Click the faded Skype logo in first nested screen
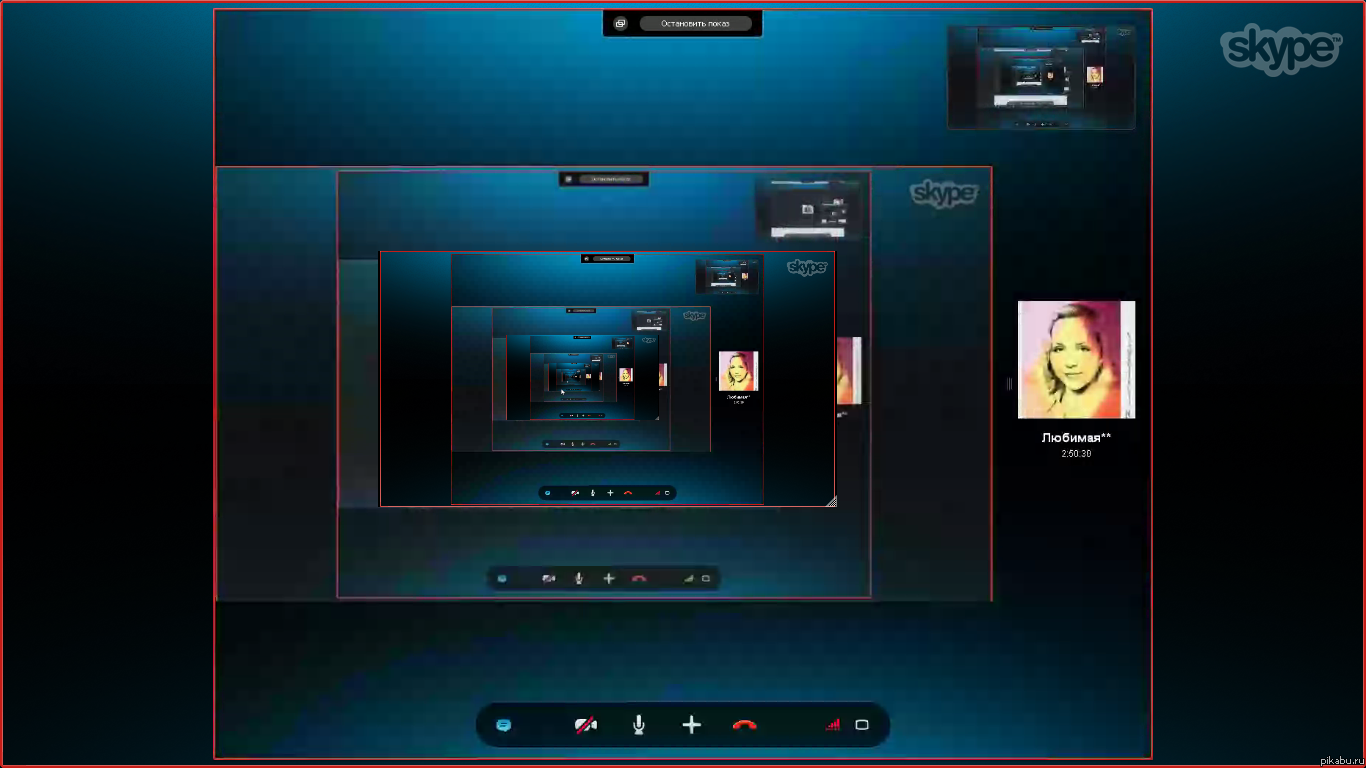Viewport: 1366px width, 768px height. [943, 193]
